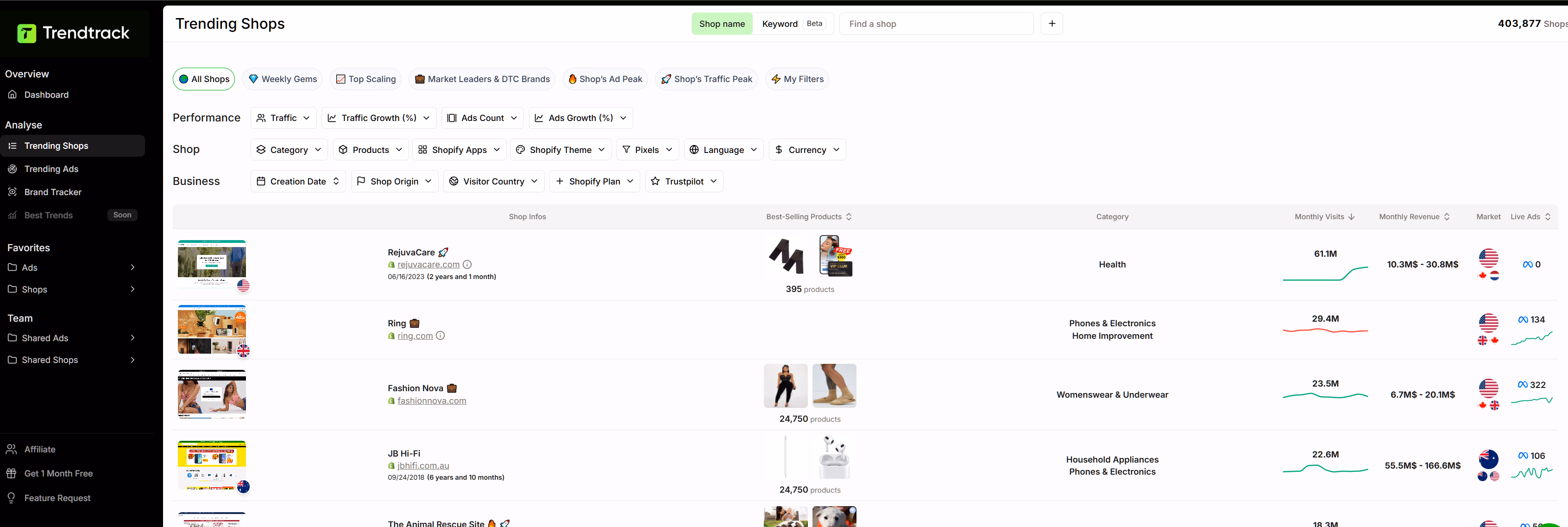Click the Meta ads icon showing 322
The height and width of the screenshot is (527, 1568).
pyautogui.click(x=1522, y=384)
